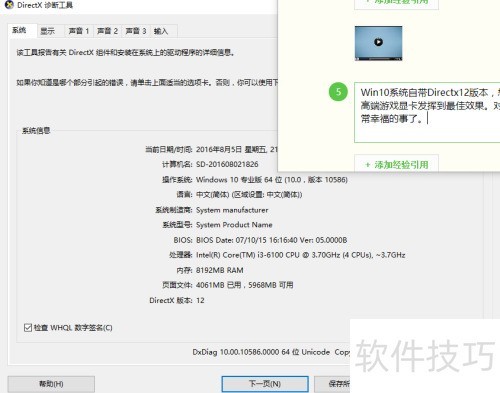Click the 下一页(N) button

(x=265, y=384)
